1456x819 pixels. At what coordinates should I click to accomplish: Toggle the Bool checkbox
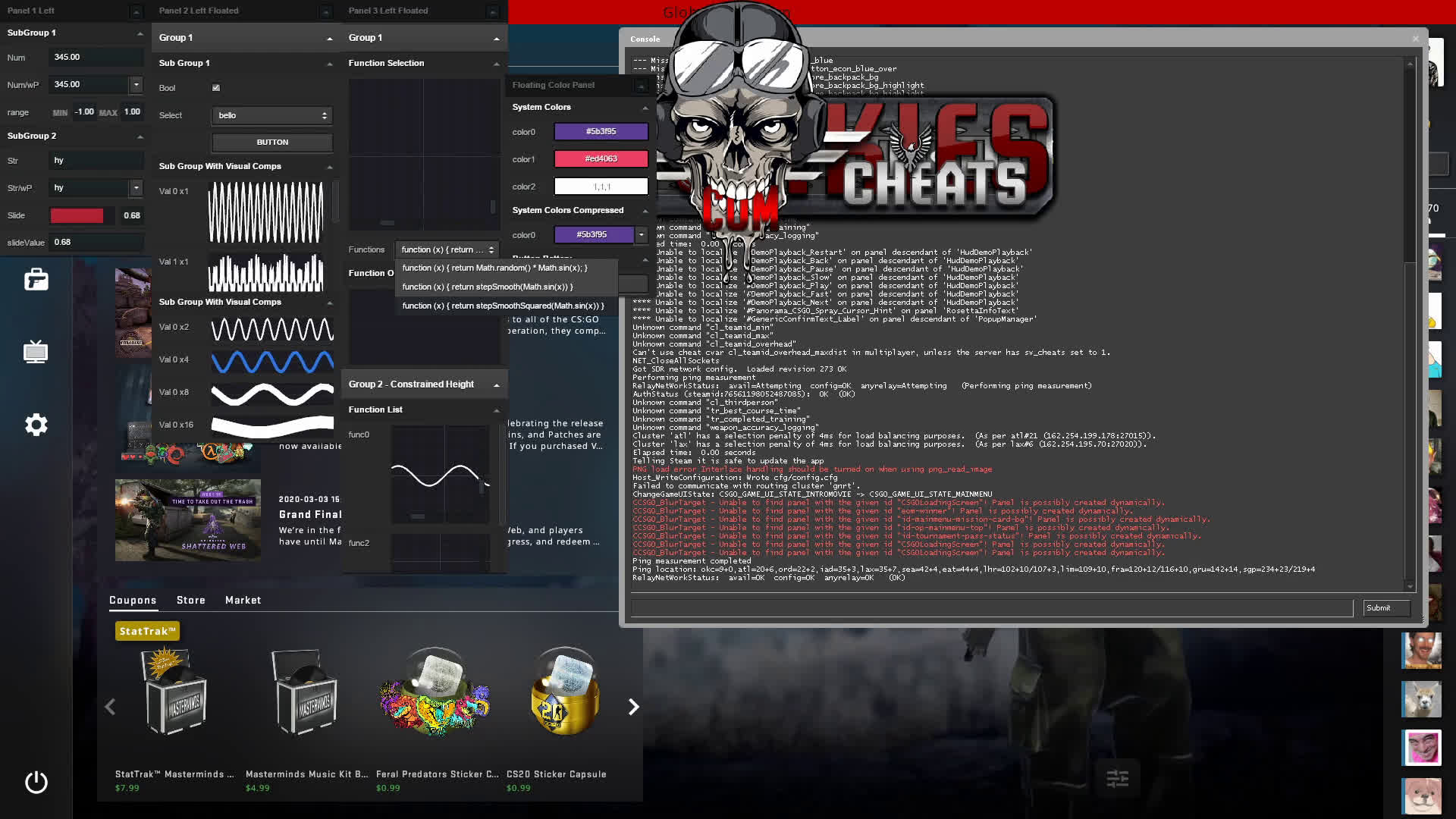[x=216, y=88]
